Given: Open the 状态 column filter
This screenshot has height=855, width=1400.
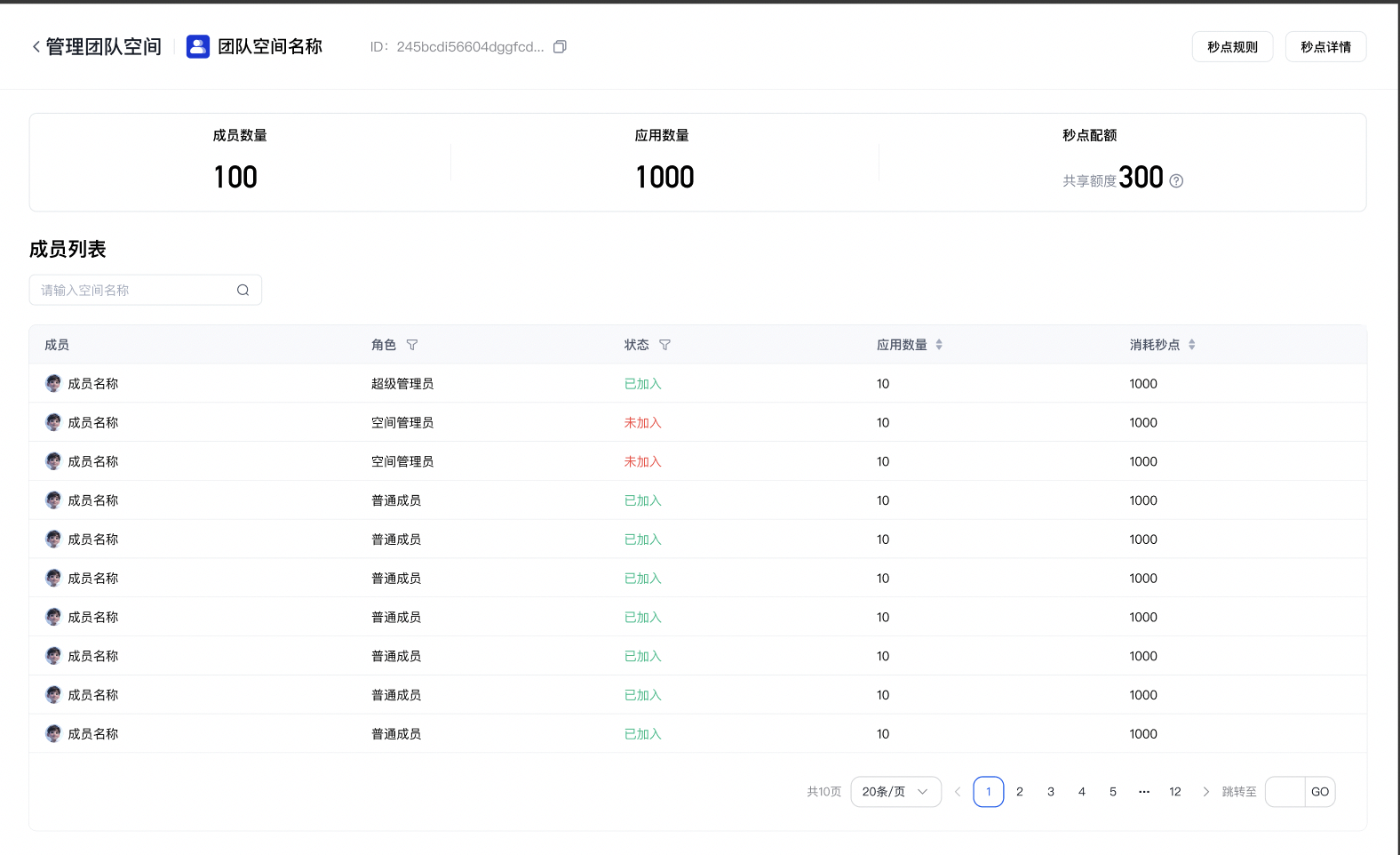Looking at the screenshot, I should (x=664, y=345).
